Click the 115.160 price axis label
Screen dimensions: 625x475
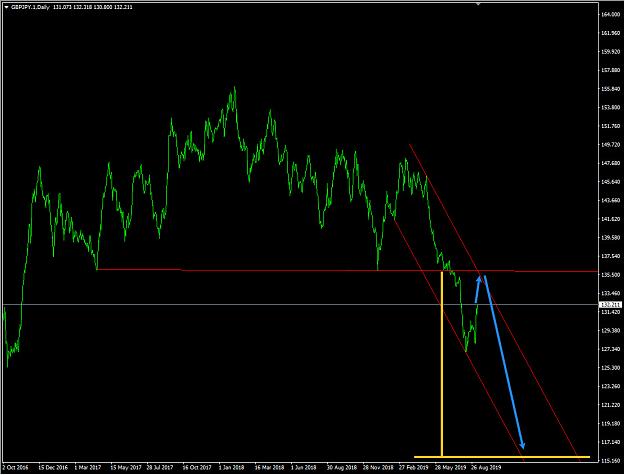610,461
